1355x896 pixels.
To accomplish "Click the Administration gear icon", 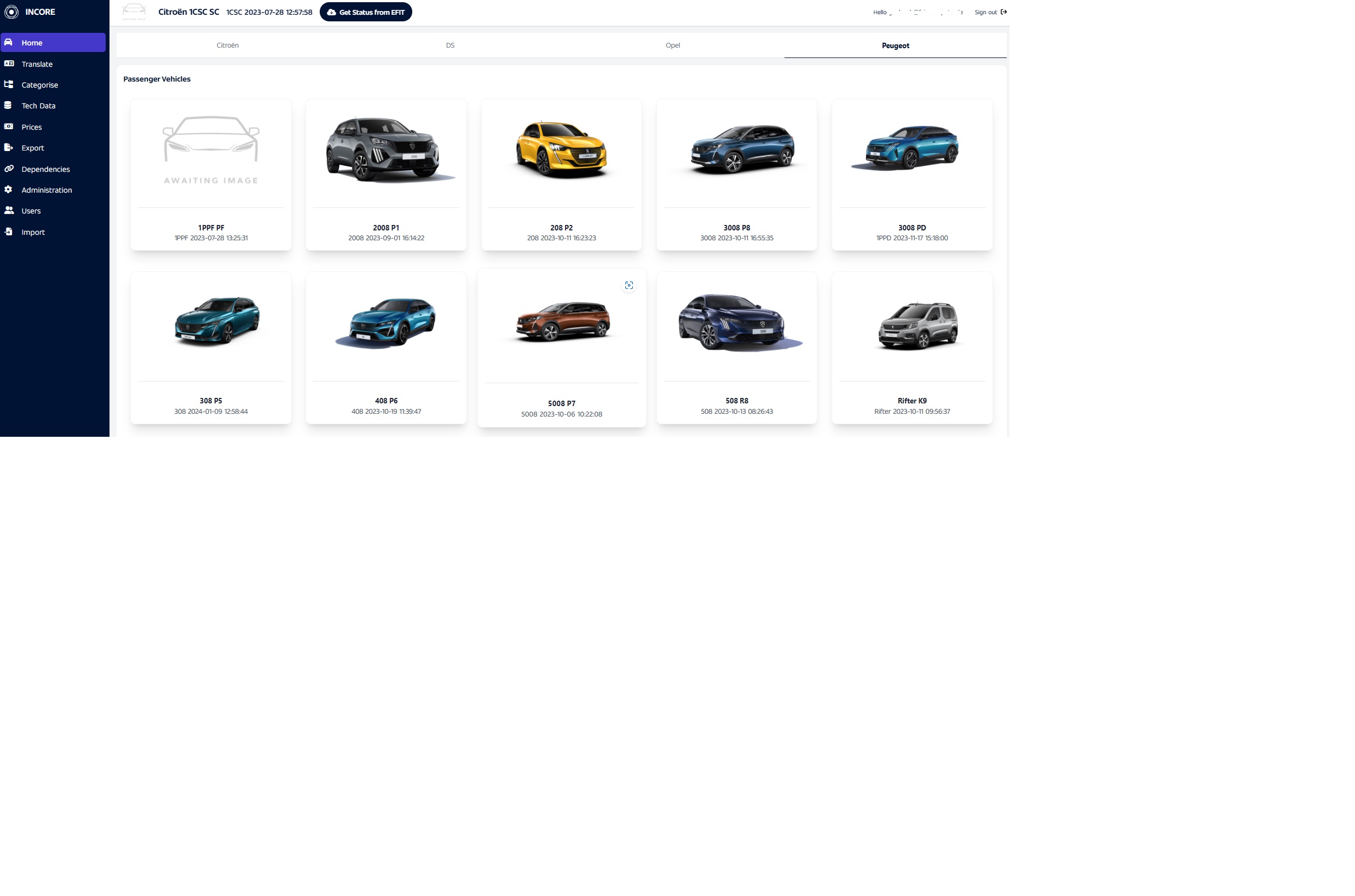I will [8, 189].
